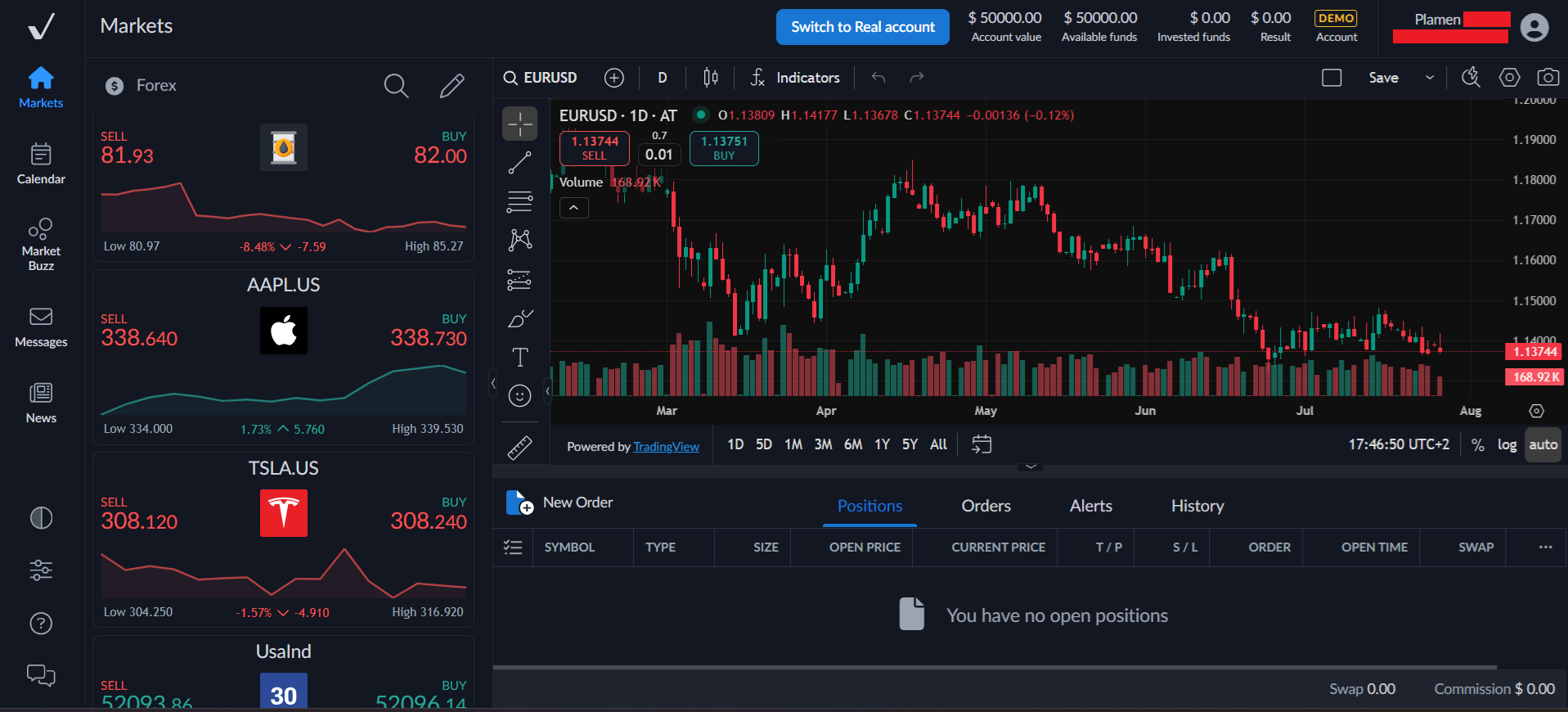Open the help question mark icon
Image resolution: width=1568 pixels, height=712 pixels.
pos(41,624)
